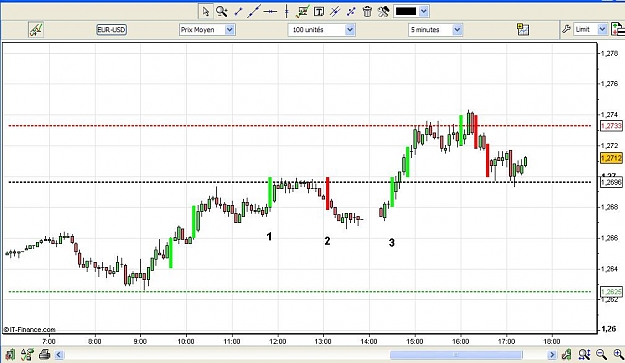This screenshot has height=363, width=625.
Task: Click the red and green order arrows icon
Action: point(617,29)
